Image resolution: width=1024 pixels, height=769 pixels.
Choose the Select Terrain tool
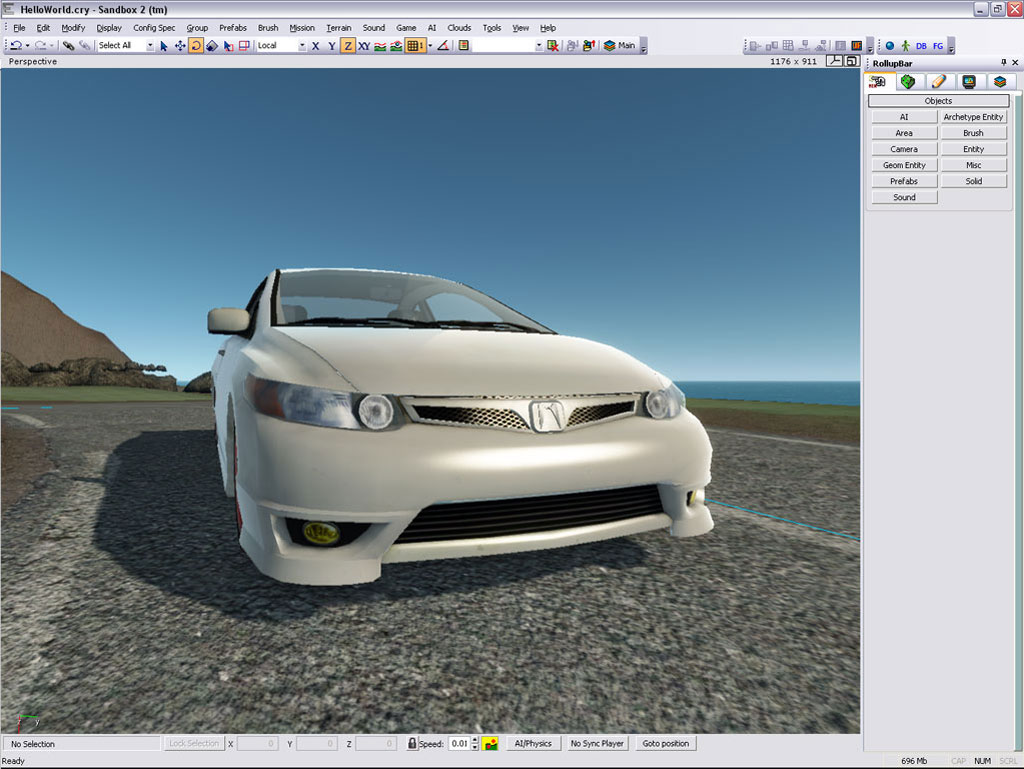click(228, 46)
